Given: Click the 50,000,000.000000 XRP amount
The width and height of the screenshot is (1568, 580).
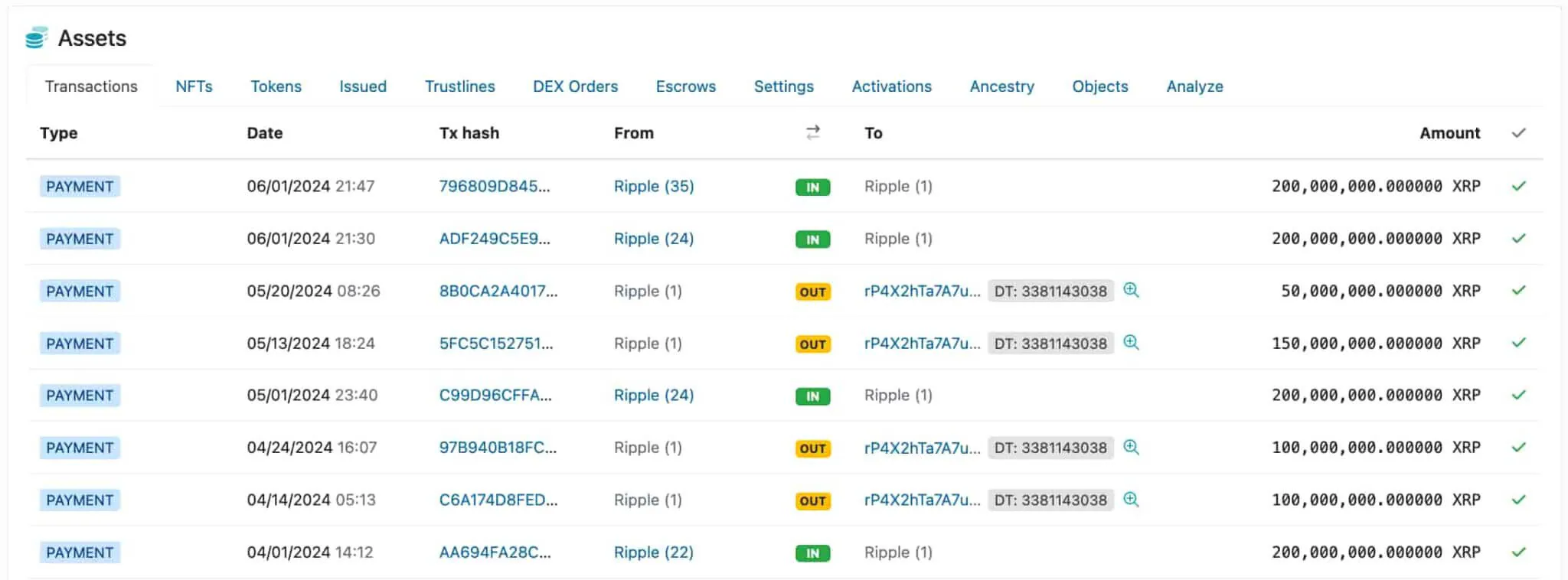Looking at the screenshot, I should pyautogui.click(x=1380, y=291).
